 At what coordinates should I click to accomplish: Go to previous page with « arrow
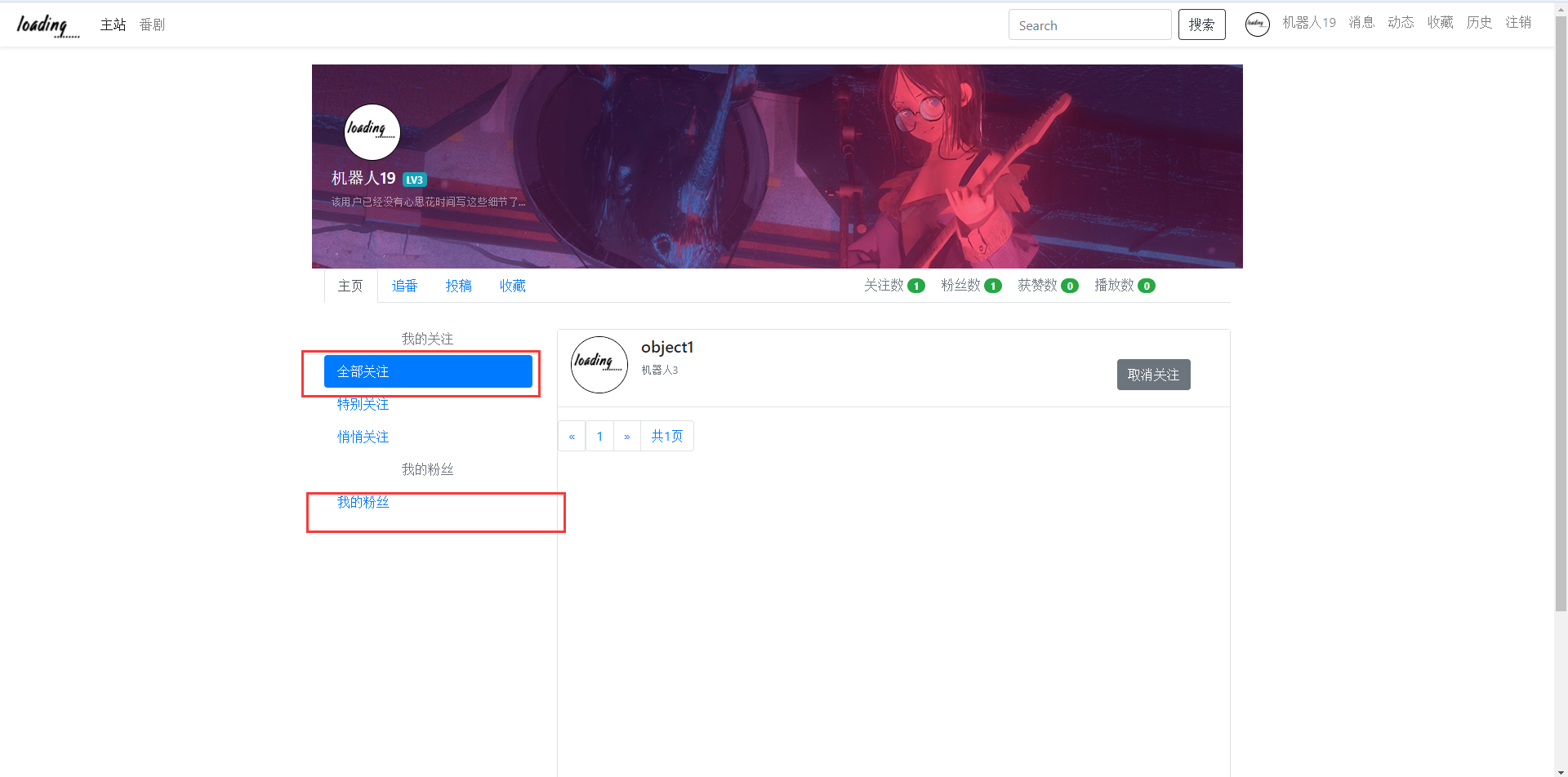(x=572, y=436)
